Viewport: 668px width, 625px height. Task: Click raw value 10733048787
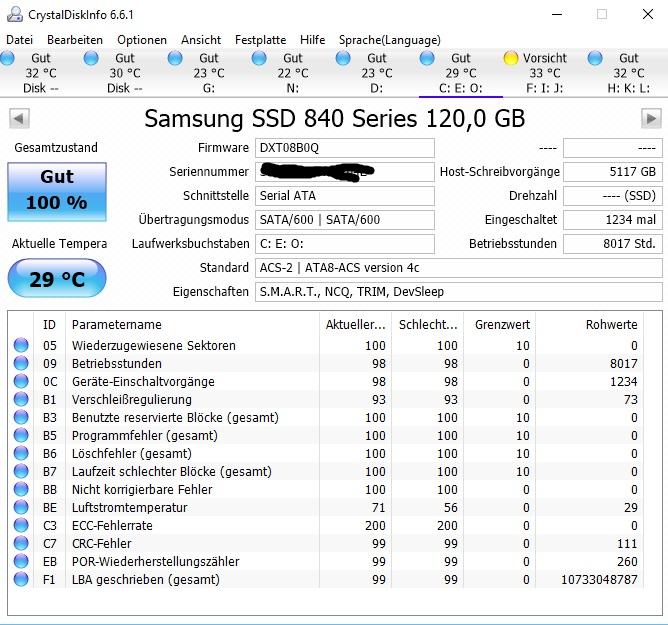tap(599, 579)
